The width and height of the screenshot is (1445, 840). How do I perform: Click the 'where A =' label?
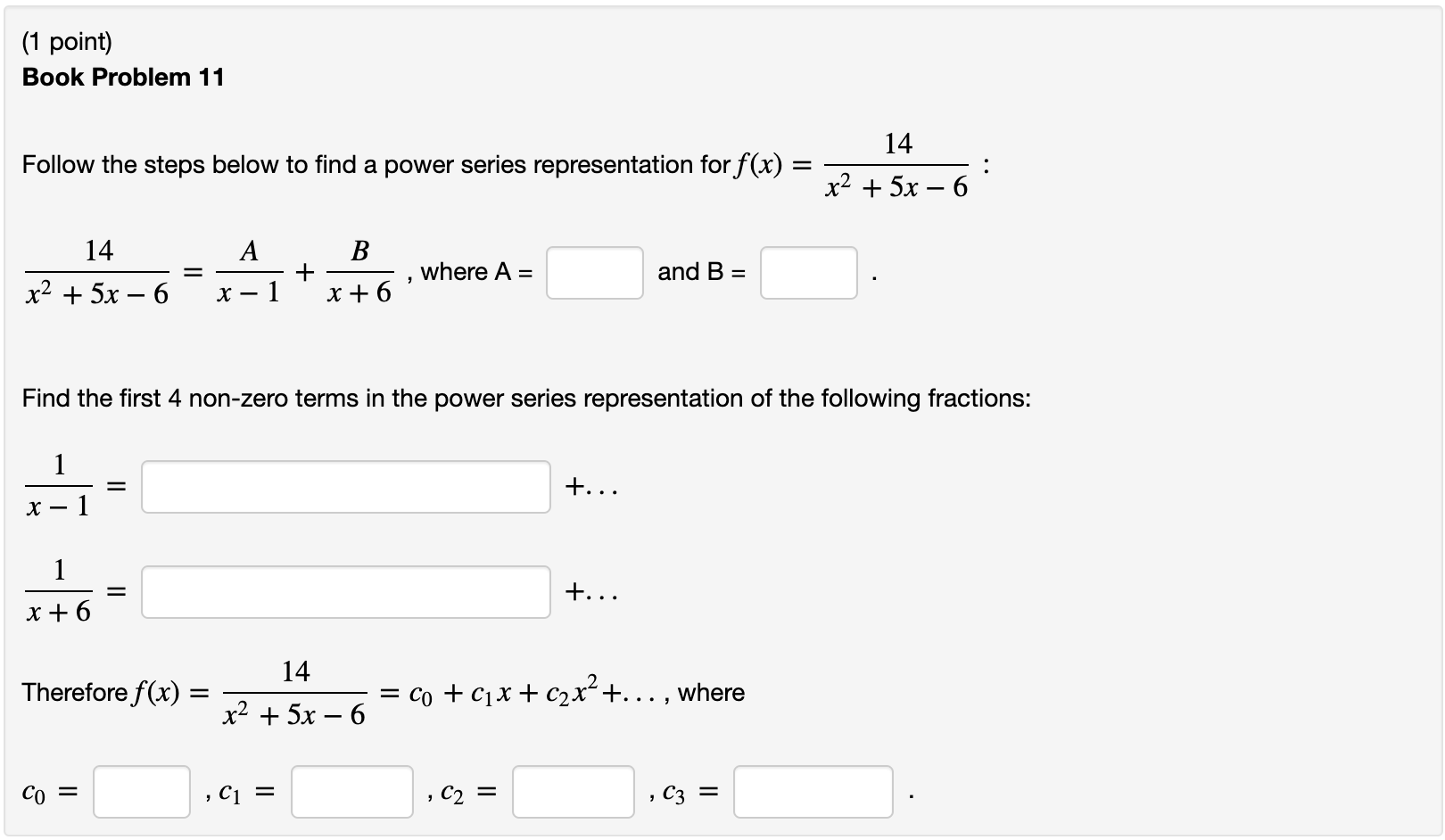pyautogui.click(x=474, y=272)
